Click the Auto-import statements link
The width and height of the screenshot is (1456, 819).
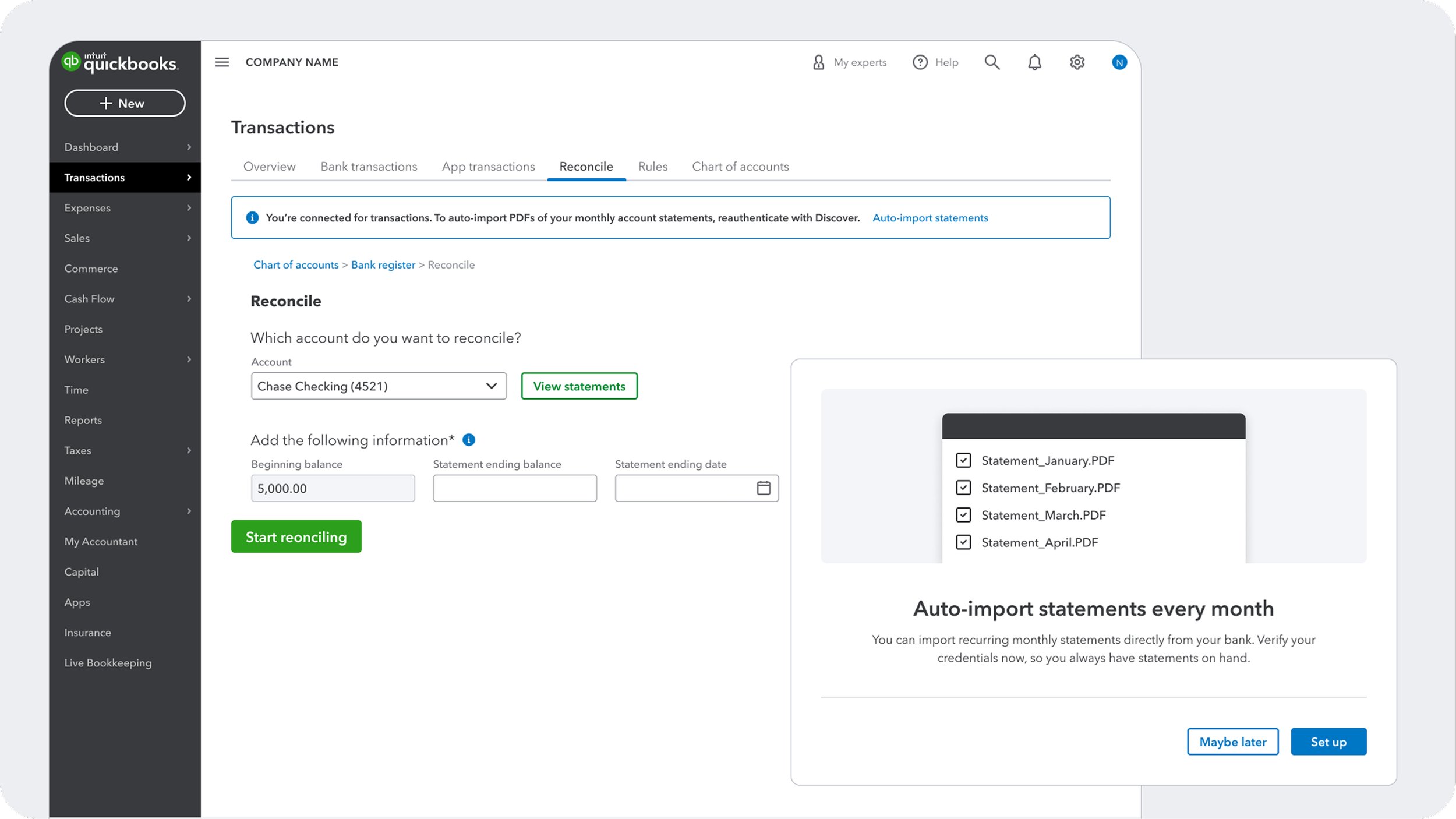[x=930, y=218]
